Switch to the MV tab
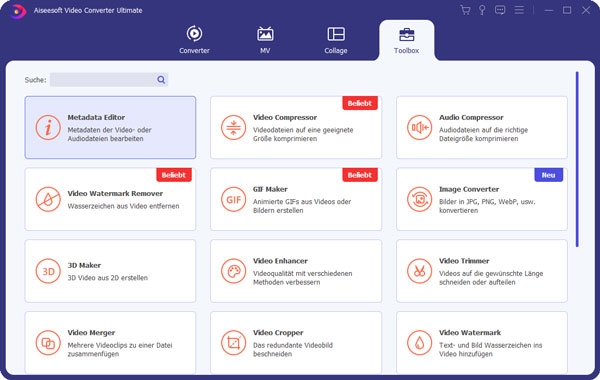 click(x=265, y=40)
